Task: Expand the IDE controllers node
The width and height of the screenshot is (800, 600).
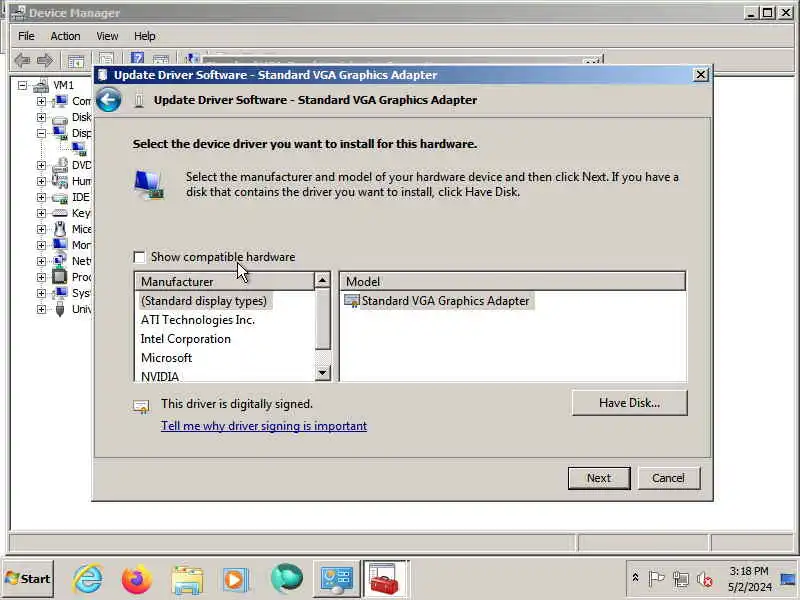Action: [41, 197]
